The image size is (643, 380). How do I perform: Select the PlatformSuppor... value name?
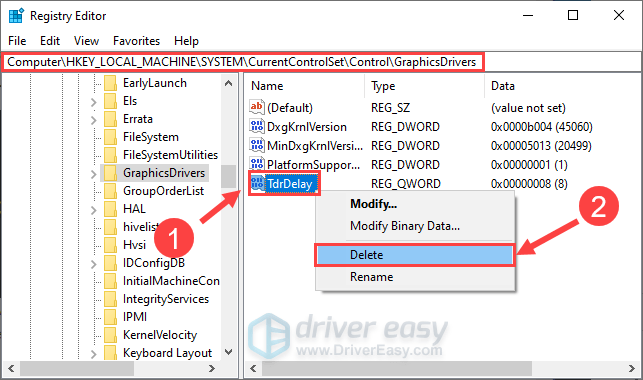[x=313, y=165]
